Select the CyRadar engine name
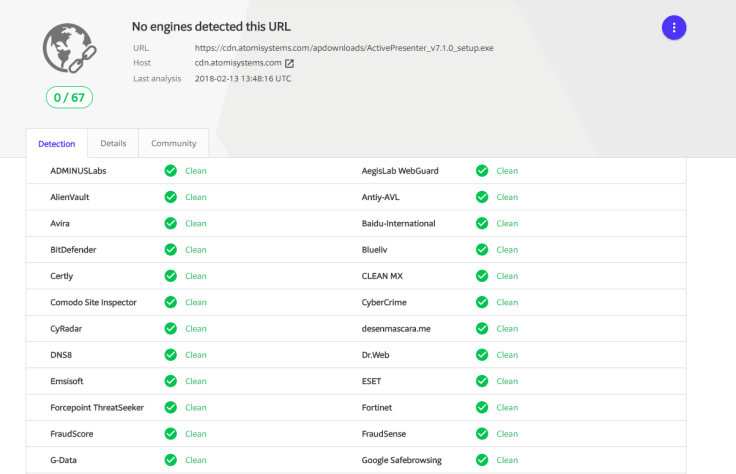Viewport: 736px width, 474px height. click(x=66, y=329)
